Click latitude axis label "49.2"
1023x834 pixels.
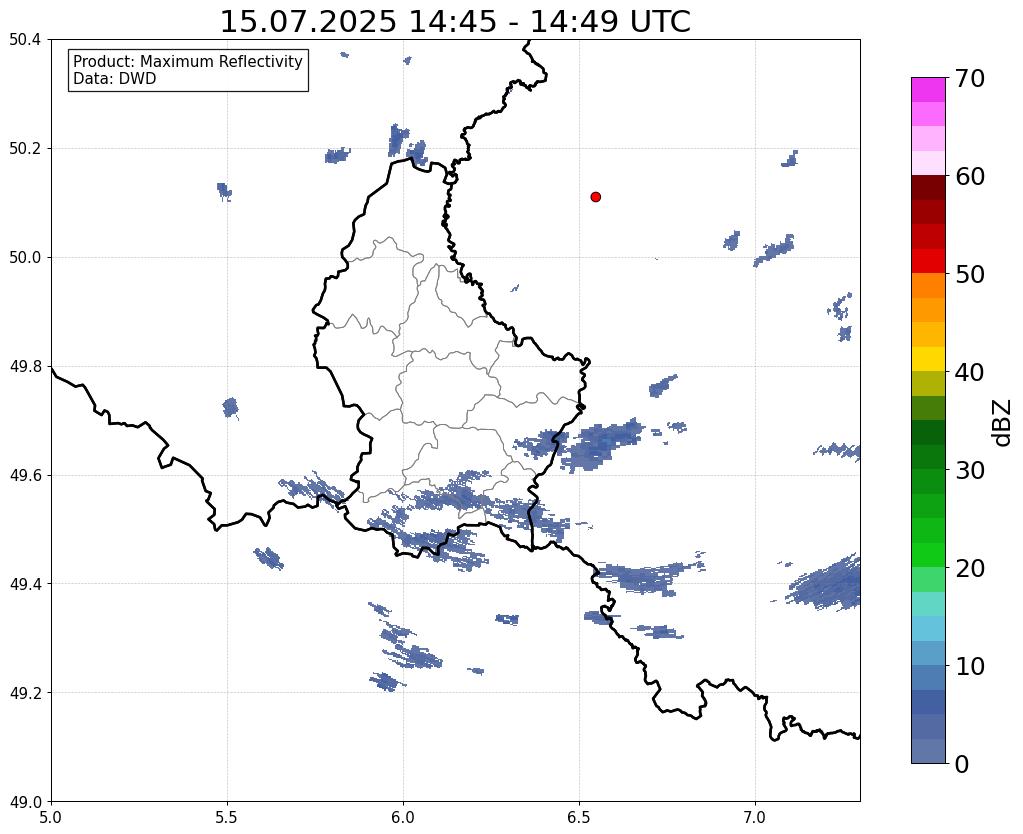(x=25, y=693)
